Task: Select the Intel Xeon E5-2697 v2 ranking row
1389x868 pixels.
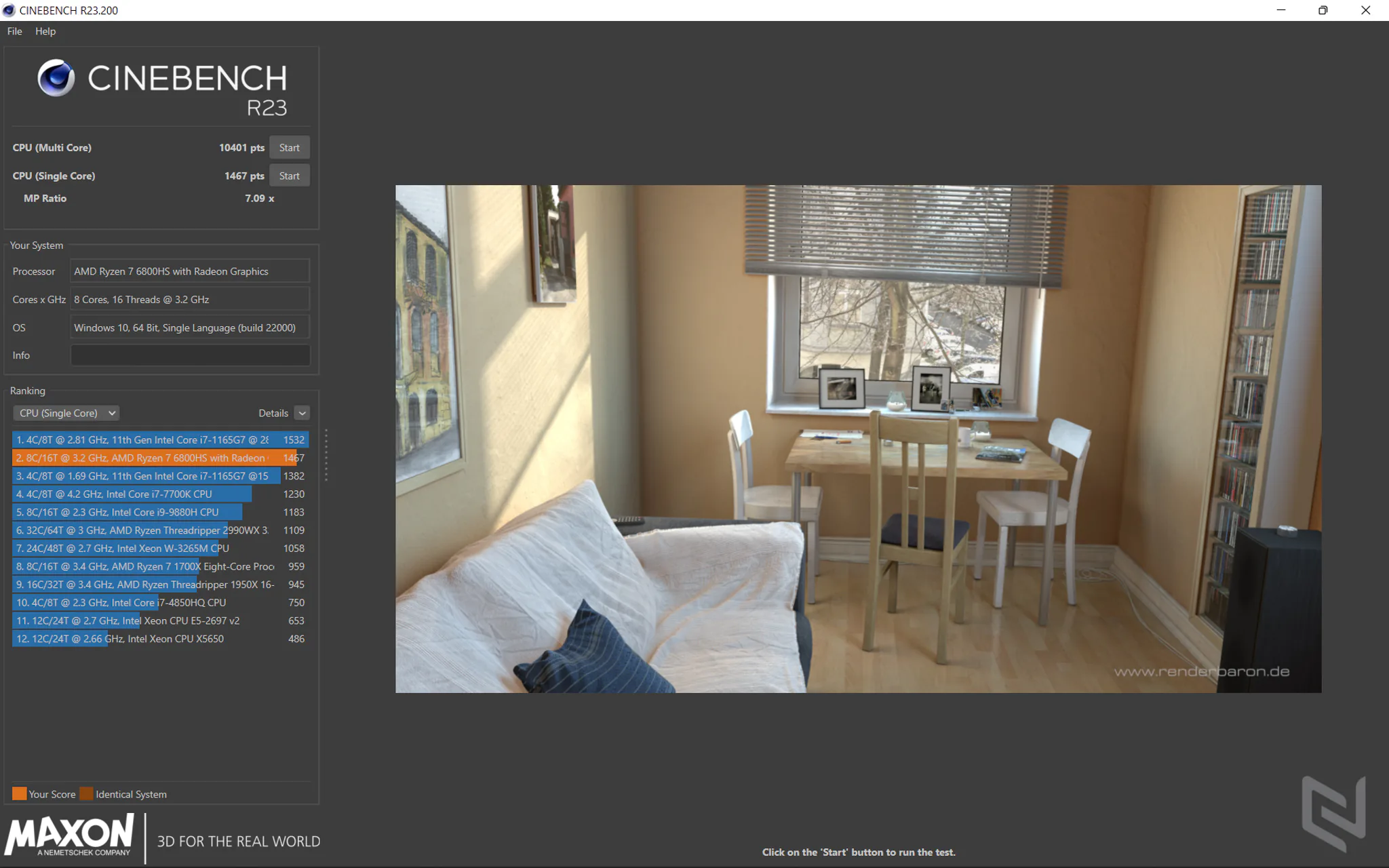Action: pyautogui.click(x=160, y=620)
